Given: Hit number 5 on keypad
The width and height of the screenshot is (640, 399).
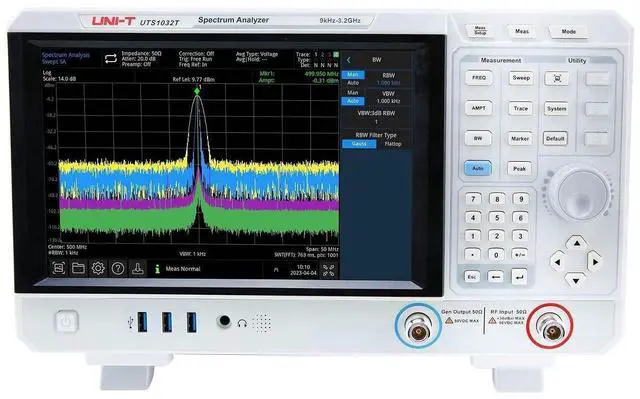Looking at the screenshot, I should (497, 217).
